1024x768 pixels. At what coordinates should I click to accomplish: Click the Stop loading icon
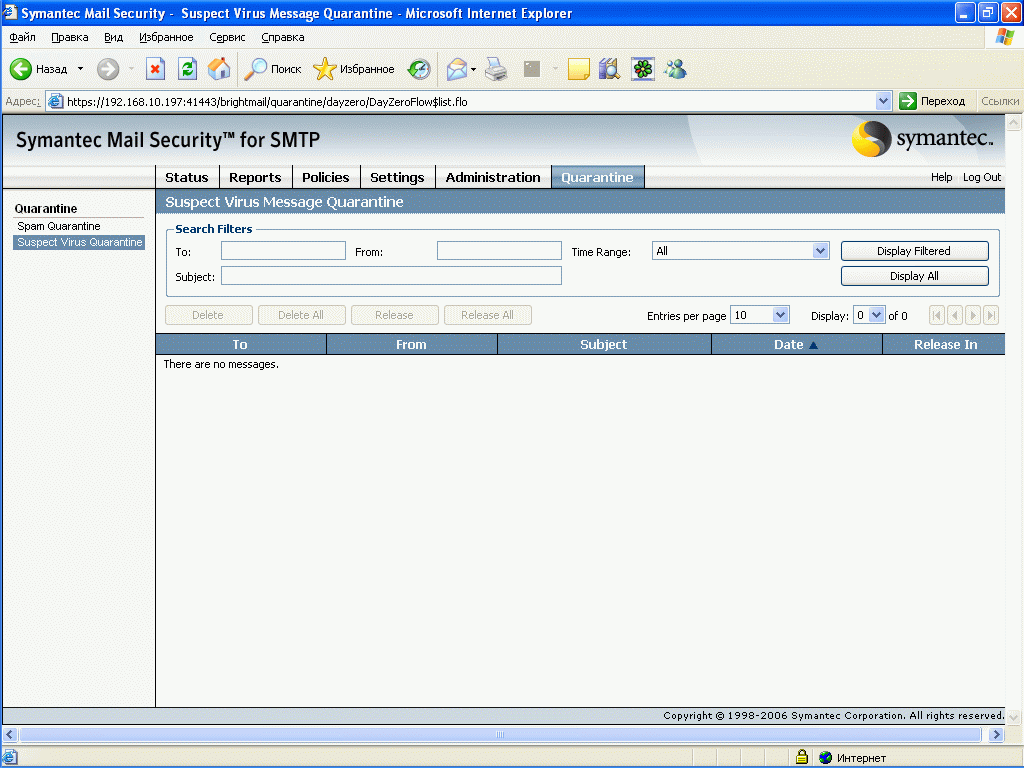(x=155, y=69)
